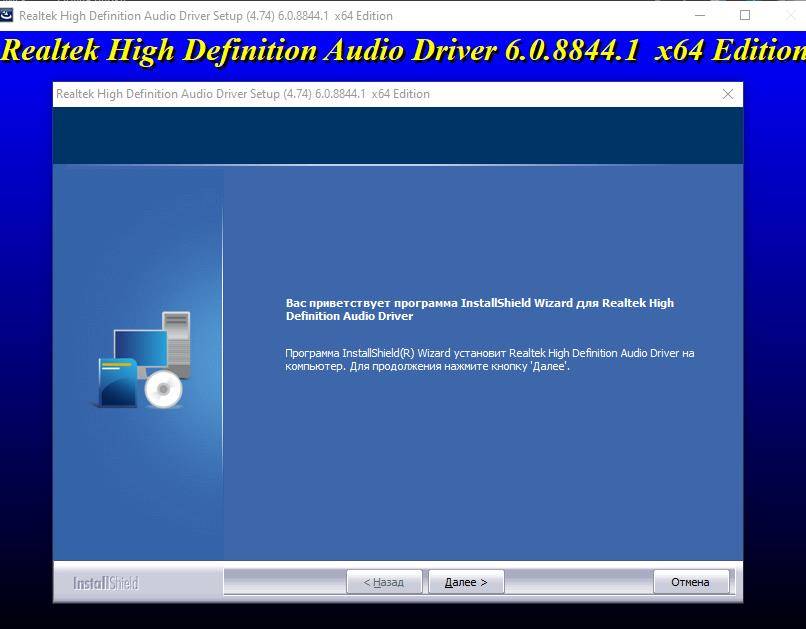Click the disabled < Назад button
806x629 pixels.
[x=384, y=582]
